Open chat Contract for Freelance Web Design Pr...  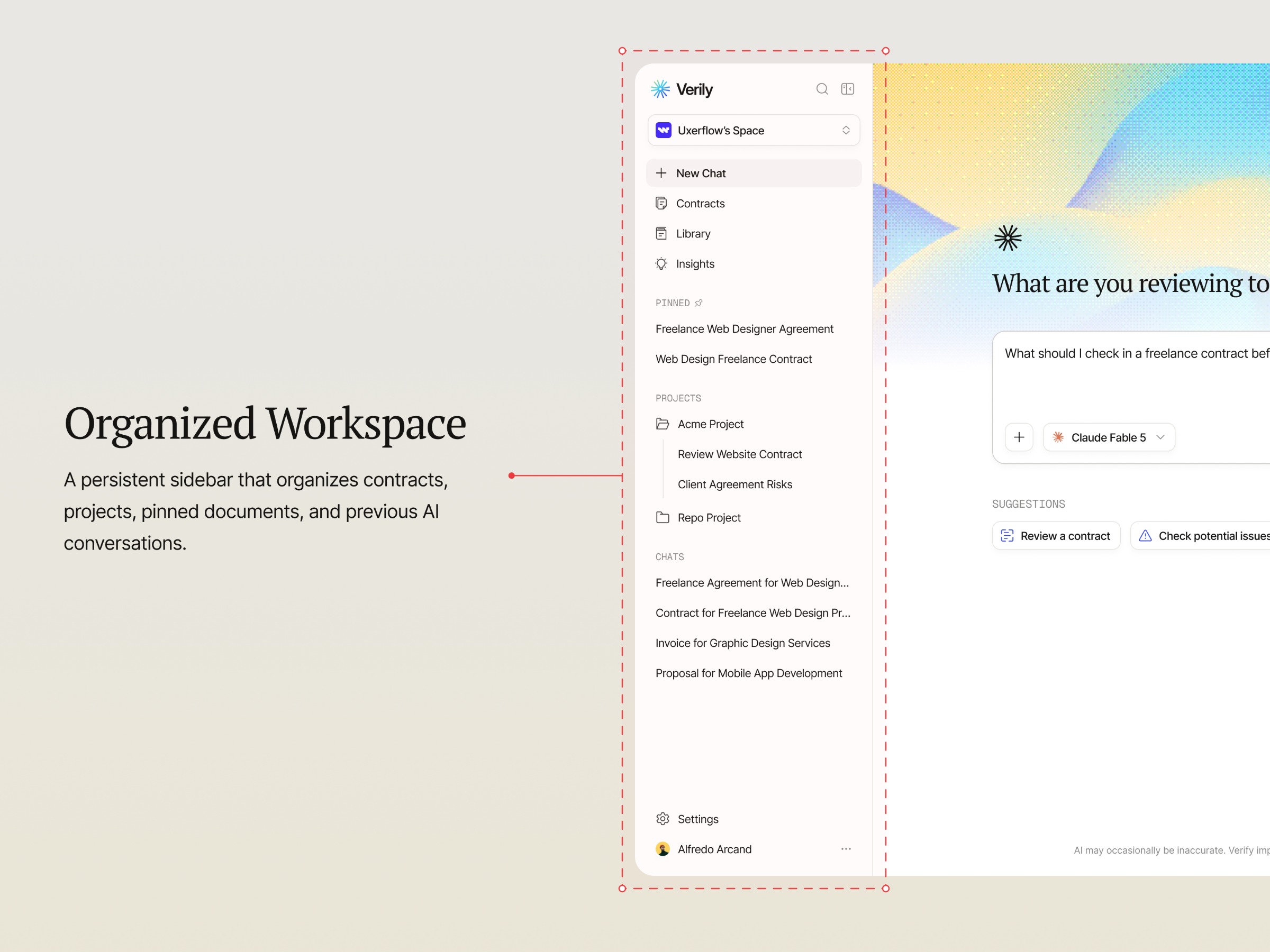tap(752, 613)
